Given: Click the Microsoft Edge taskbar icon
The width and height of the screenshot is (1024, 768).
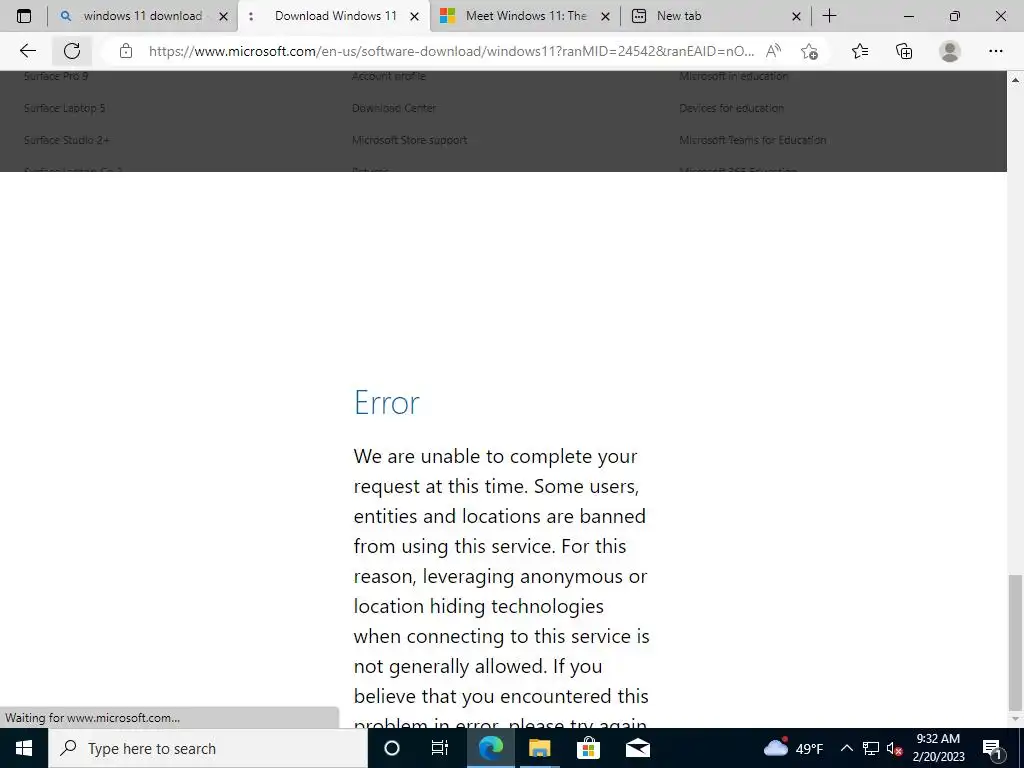Looking at the screenshot, I should pyautogui.click(x=490, y=748).
